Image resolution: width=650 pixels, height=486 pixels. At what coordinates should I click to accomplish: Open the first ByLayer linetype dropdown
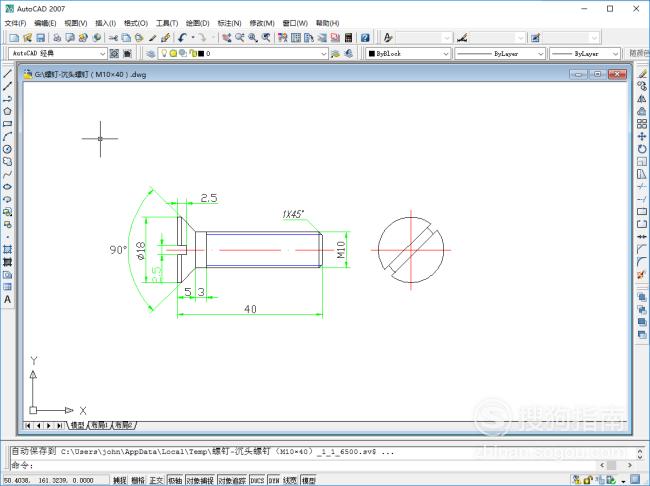[x=500, y=53]
